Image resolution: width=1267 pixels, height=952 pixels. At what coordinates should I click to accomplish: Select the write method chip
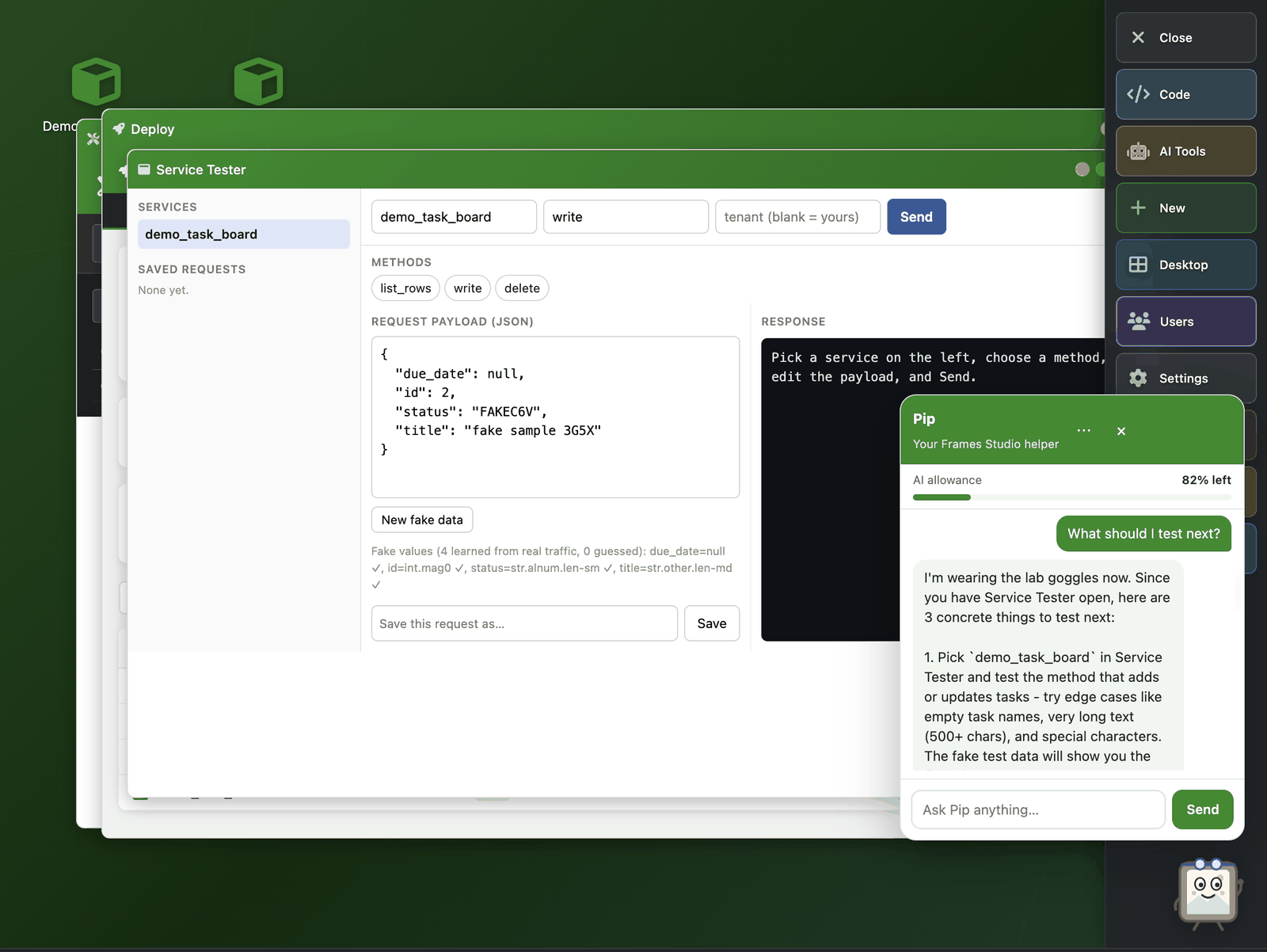click(x=467, y=288)
